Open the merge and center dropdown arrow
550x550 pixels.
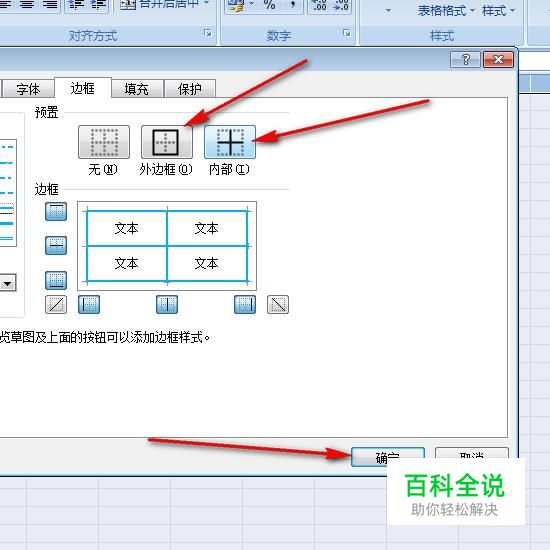point(207,4)
